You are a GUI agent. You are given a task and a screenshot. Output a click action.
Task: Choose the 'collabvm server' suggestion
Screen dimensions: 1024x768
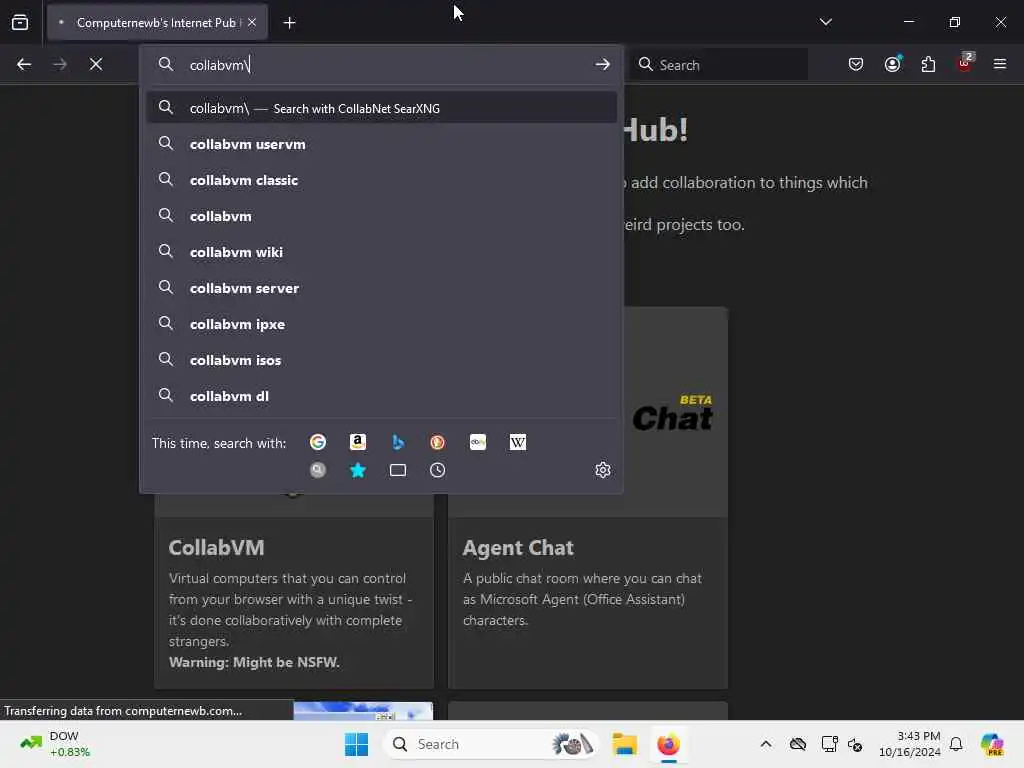pyautogui.click(x=382, y=288)
